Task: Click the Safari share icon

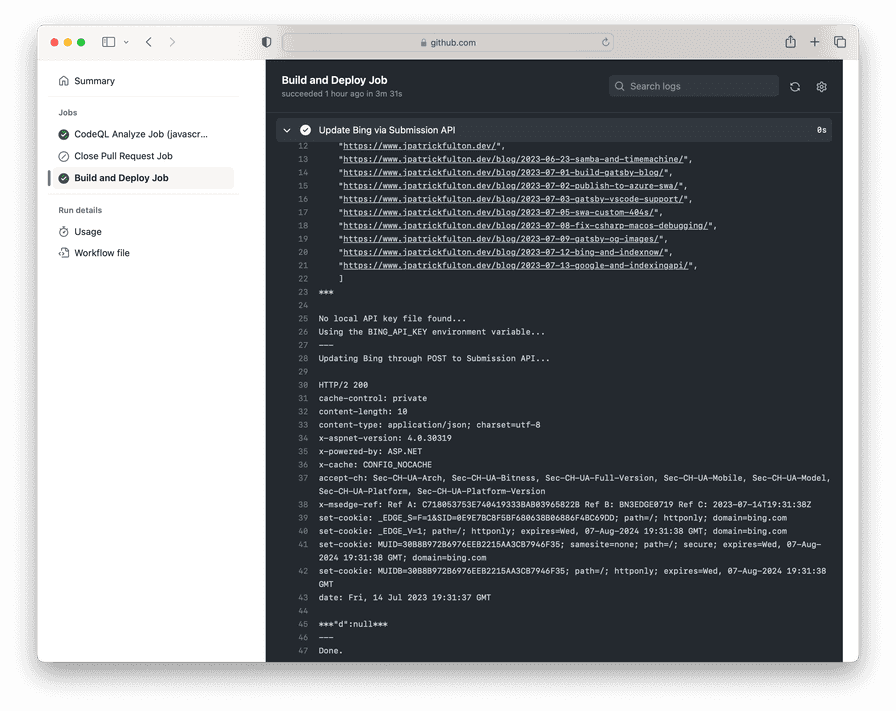Action: [x=790, y=42]
